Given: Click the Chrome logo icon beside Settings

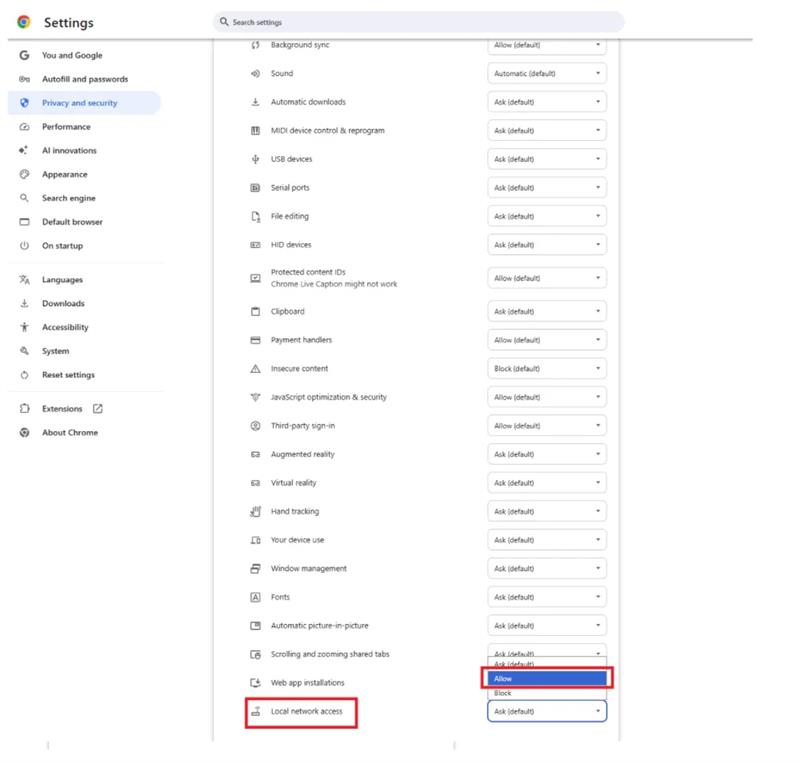Looking at the screenshot, I should [x=23, y=22].
